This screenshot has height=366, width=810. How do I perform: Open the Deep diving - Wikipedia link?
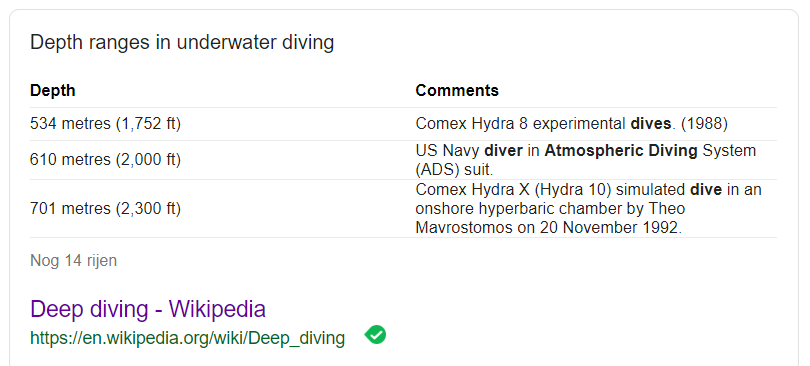click(148, 309)
